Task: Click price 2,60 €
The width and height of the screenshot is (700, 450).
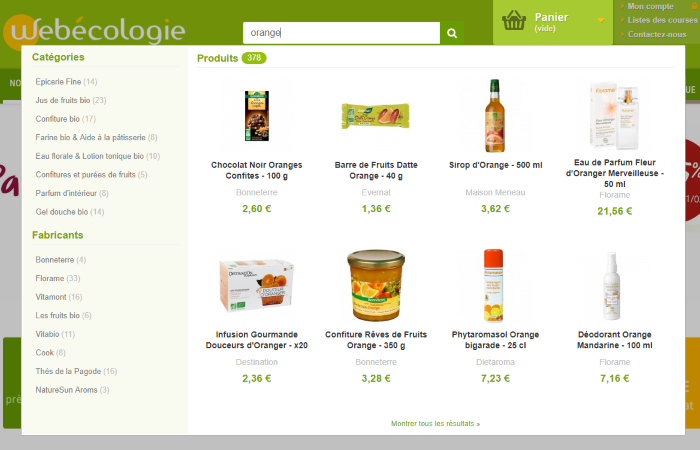Action: tap(257, 209)
